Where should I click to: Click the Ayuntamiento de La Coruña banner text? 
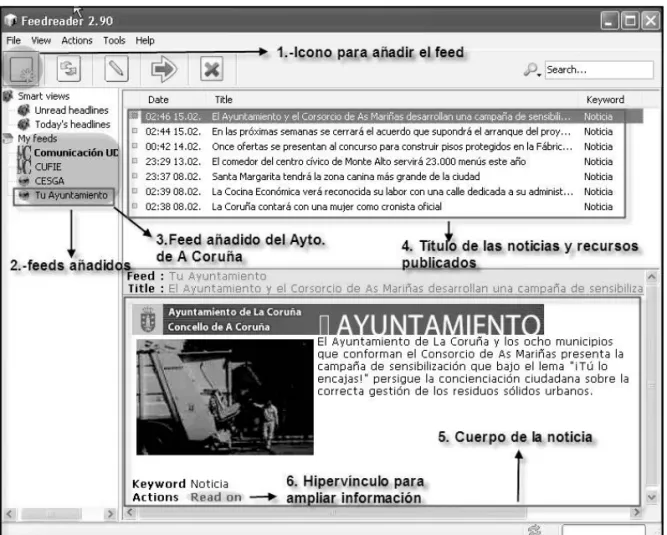pyautogui.click(x=234, y=312)
